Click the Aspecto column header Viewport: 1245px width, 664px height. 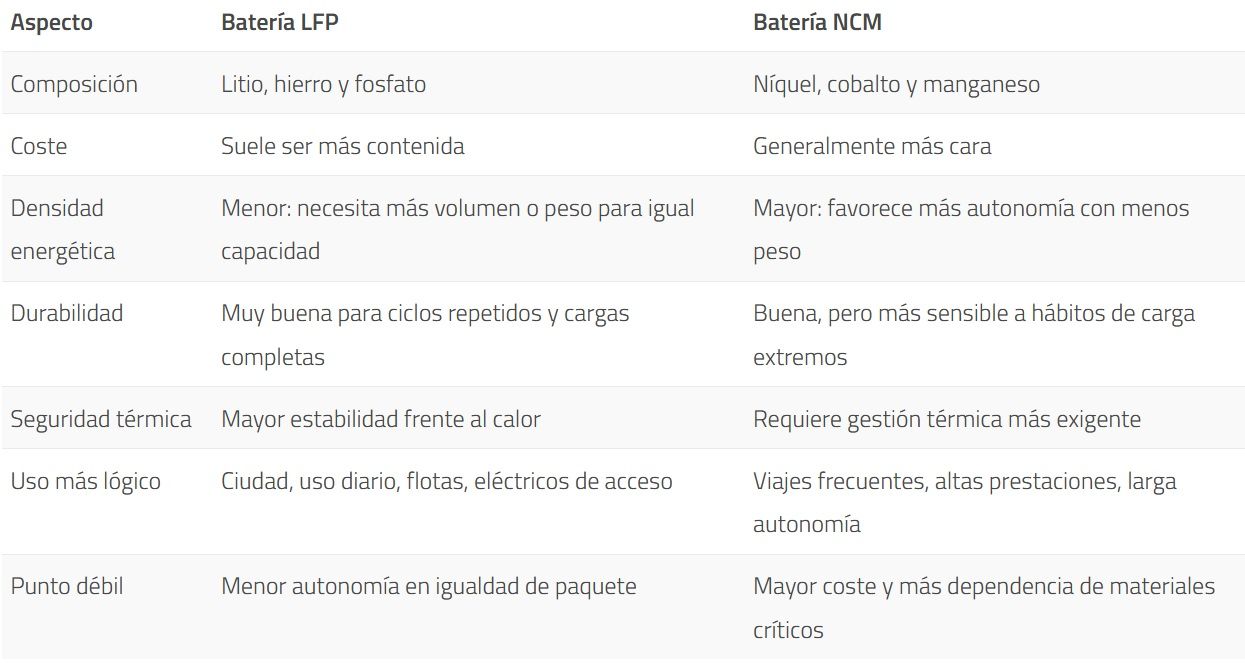click(x=51, y=22)
